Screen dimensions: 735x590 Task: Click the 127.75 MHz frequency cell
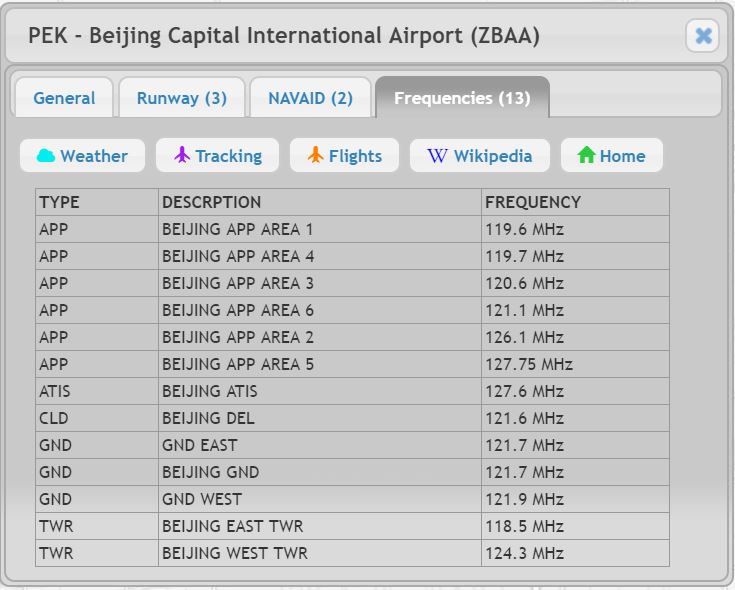pyautogui.click(x=575, y=364)
